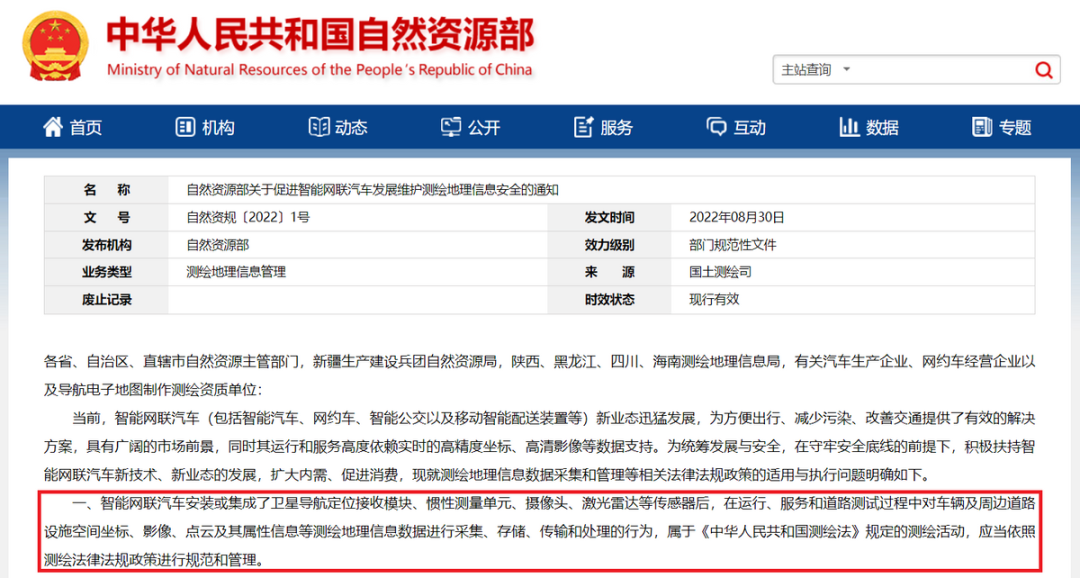The image size is (1080, 578).
Task: Click the business type 测绘地理信息管理
Action: [x=236, y=272]
